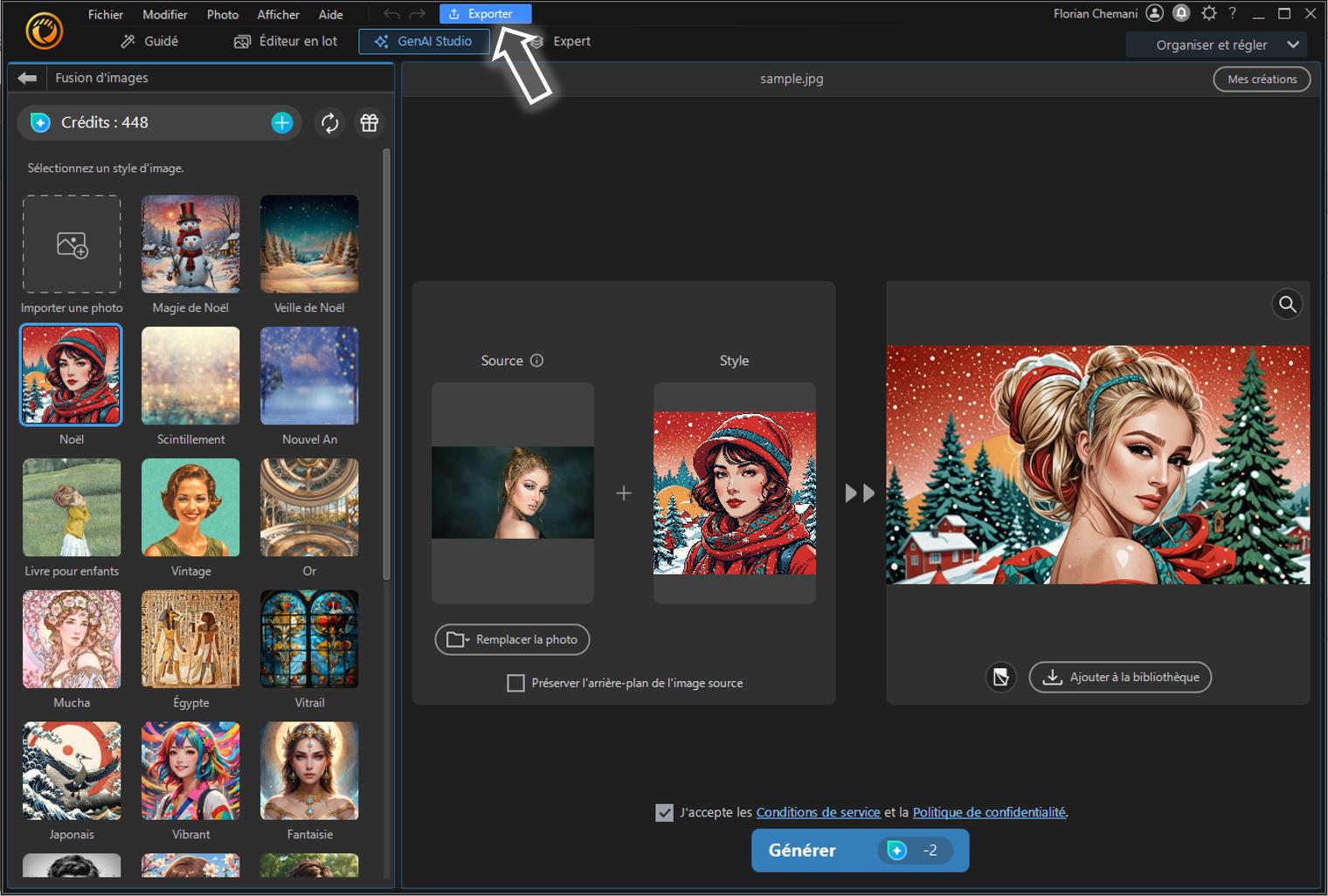Open the application settings gear
This screenshot has width=1328, height=896.
(x=1209, y=13)
